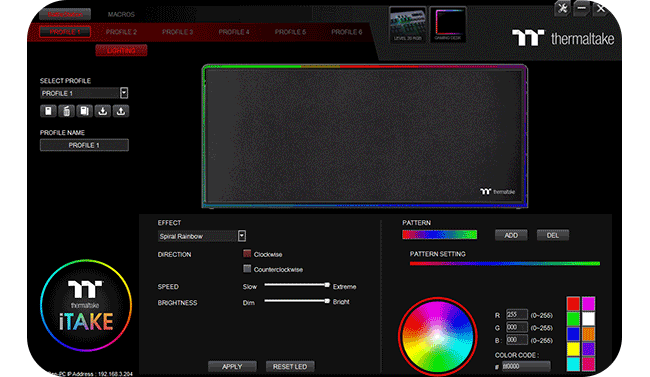Choose the blue preset swatch
The image size is (650, 377).
(573, 334)
